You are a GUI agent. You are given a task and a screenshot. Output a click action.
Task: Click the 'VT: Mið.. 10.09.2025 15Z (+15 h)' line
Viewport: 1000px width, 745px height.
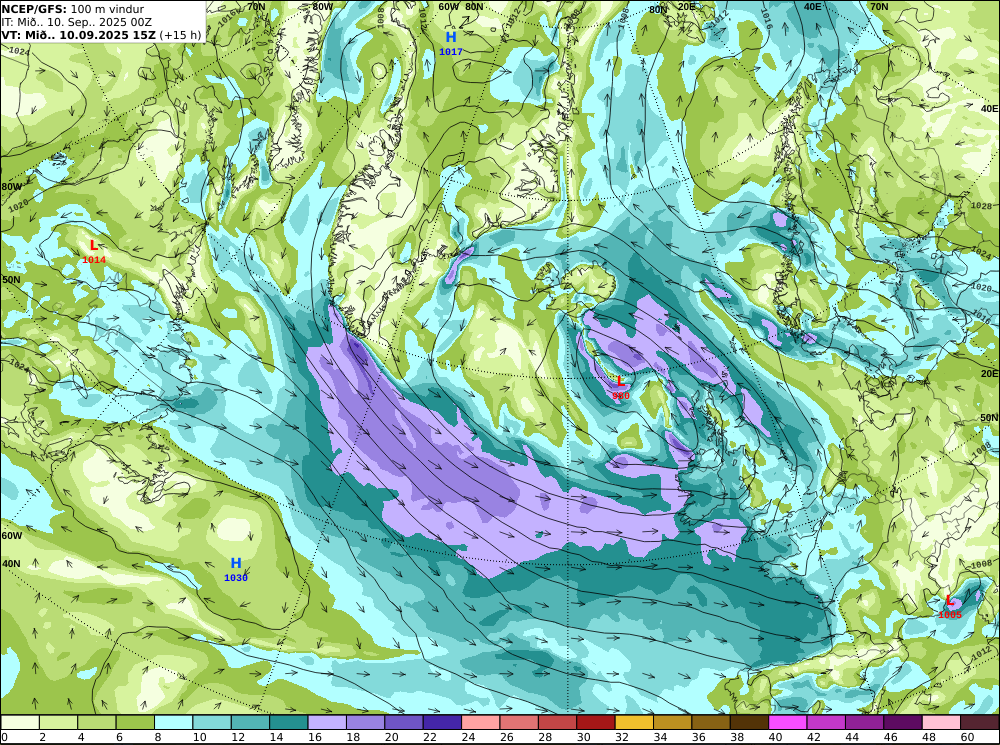coord(102,34)
